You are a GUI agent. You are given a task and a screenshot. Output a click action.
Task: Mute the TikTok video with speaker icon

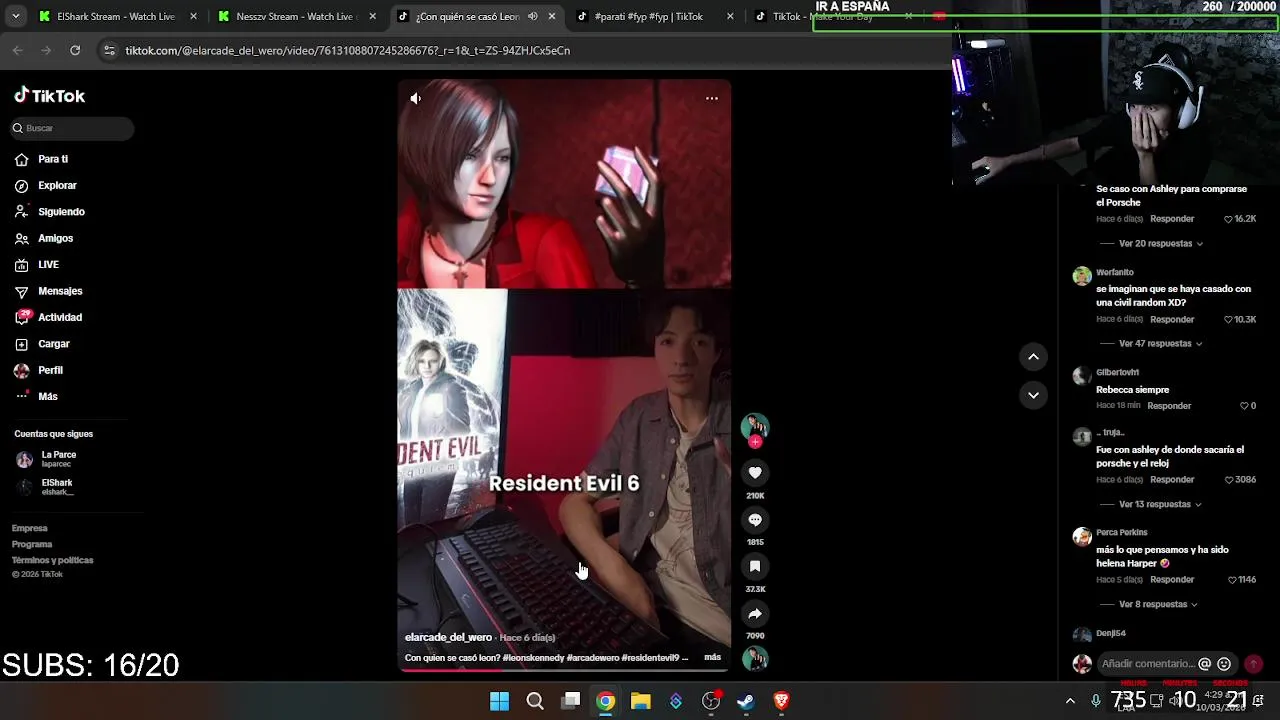point(416,98)
